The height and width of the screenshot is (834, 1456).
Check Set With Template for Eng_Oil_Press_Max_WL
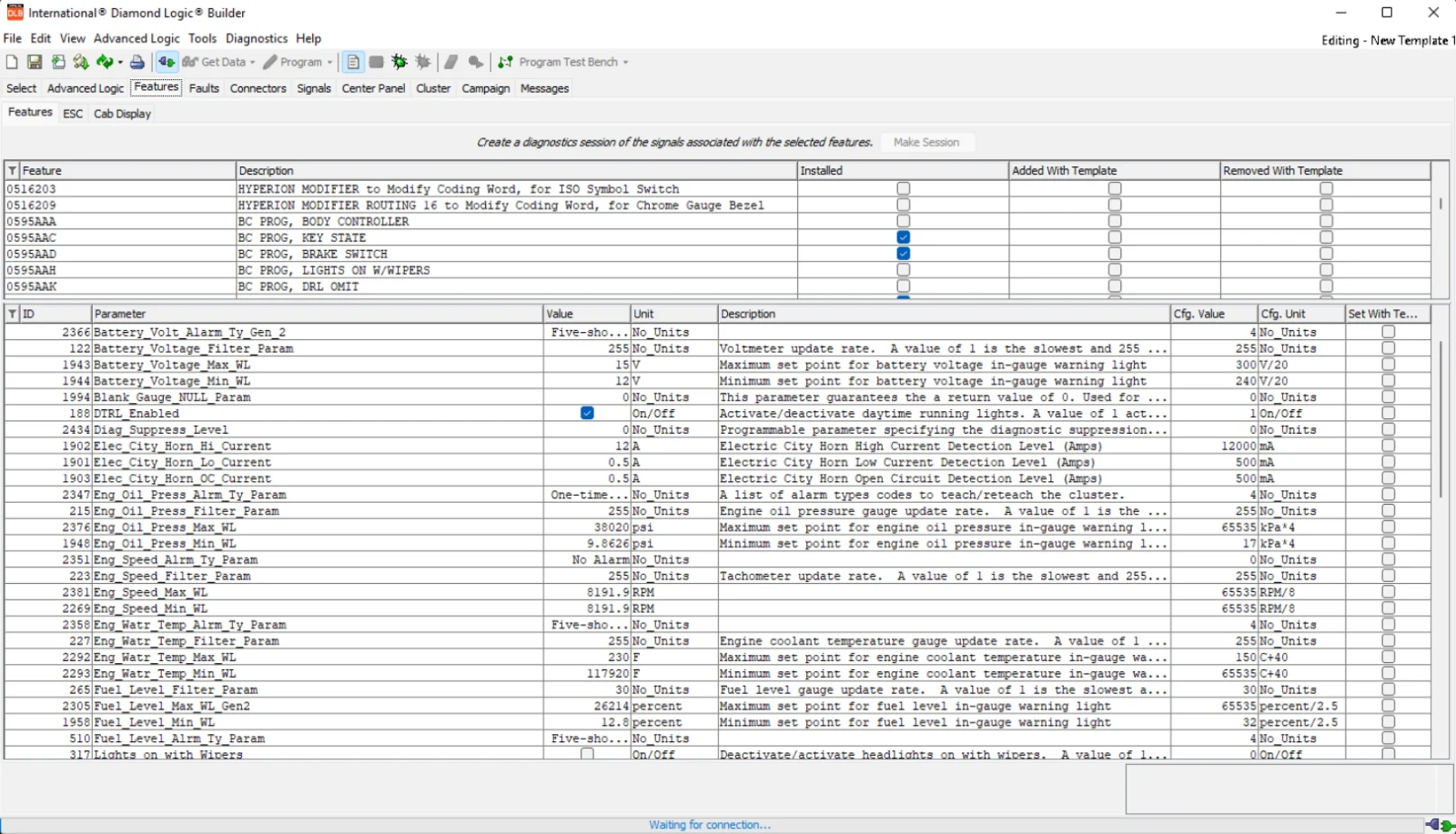(1389, 527)
